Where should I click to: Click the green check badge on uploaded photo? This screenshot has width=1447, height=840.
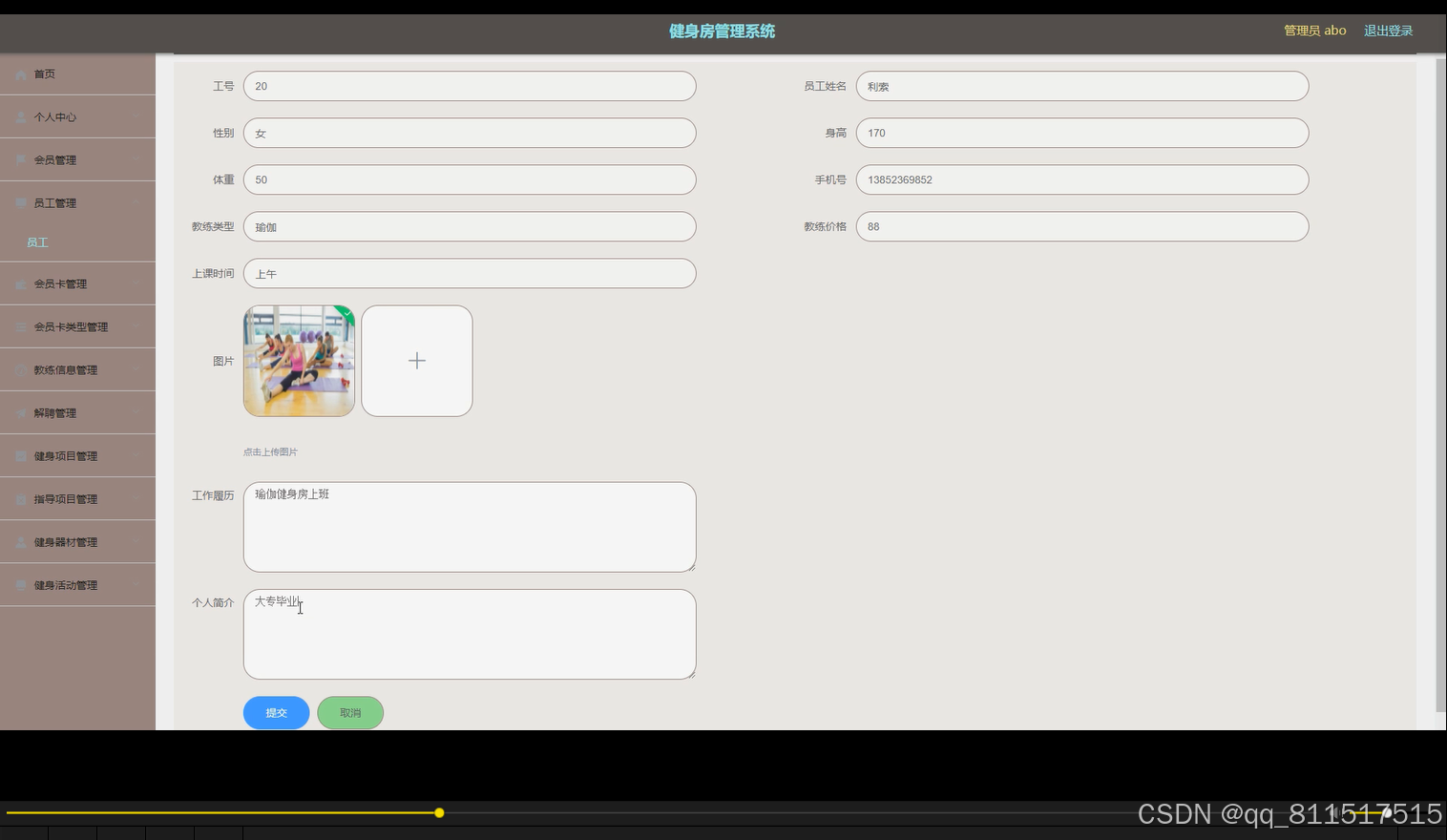347,313
